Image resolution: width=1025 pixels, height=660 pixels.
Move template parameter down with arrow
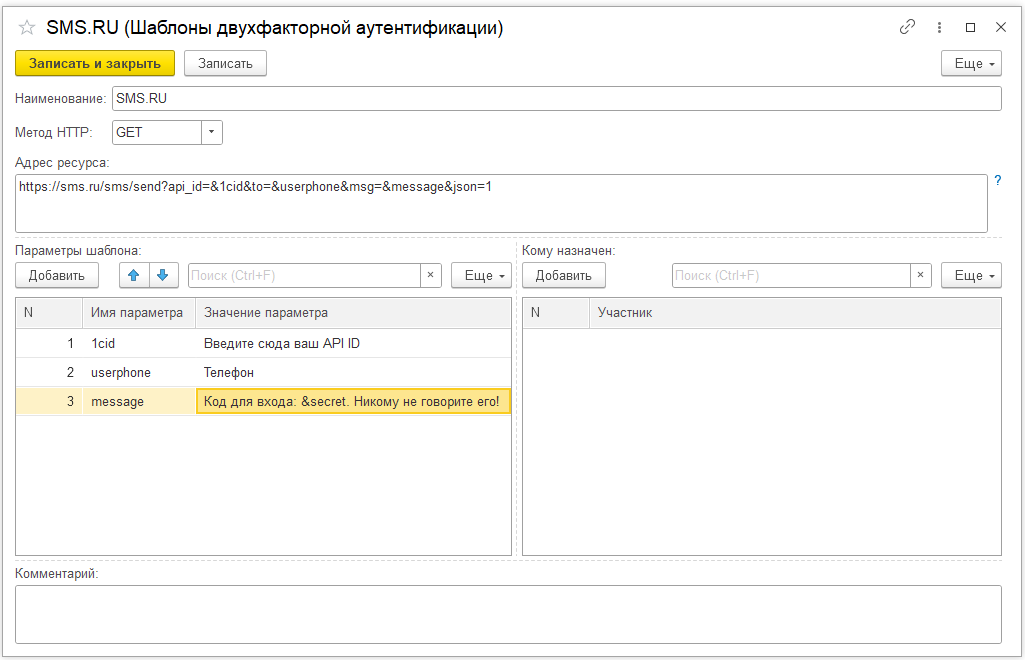(x=162, y=275)
